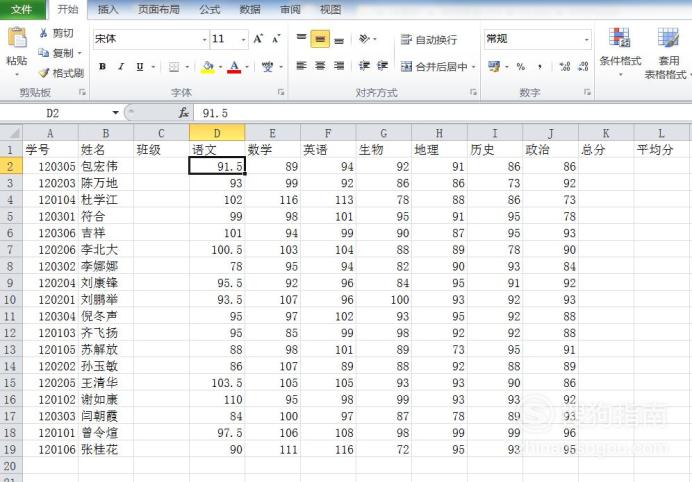Open Format as Table (套用表格格式)
Image resolution: width=692 pixels, height=482 pixels.
[x=668, y=53]
